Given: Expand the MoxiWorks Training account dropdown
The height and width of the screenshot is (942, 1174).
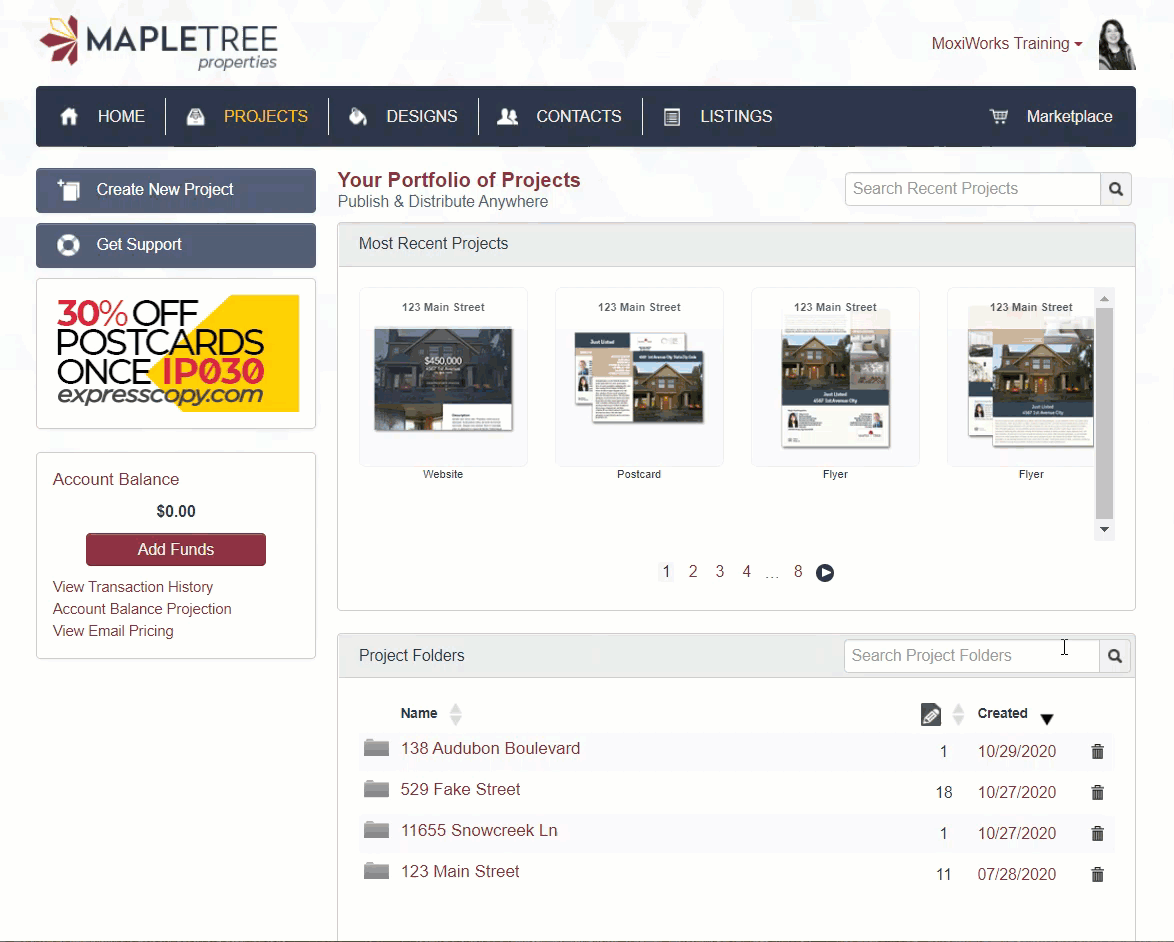Looking at the screenshot, I should point(1006,44).
